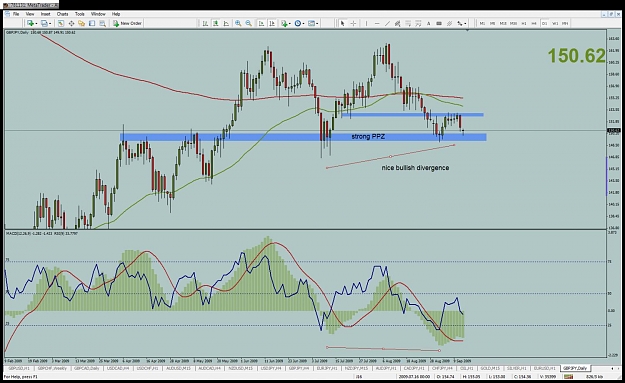Select the standard cursor tool
This screenshot has height=383, width=625.
(x=342, y=24)
